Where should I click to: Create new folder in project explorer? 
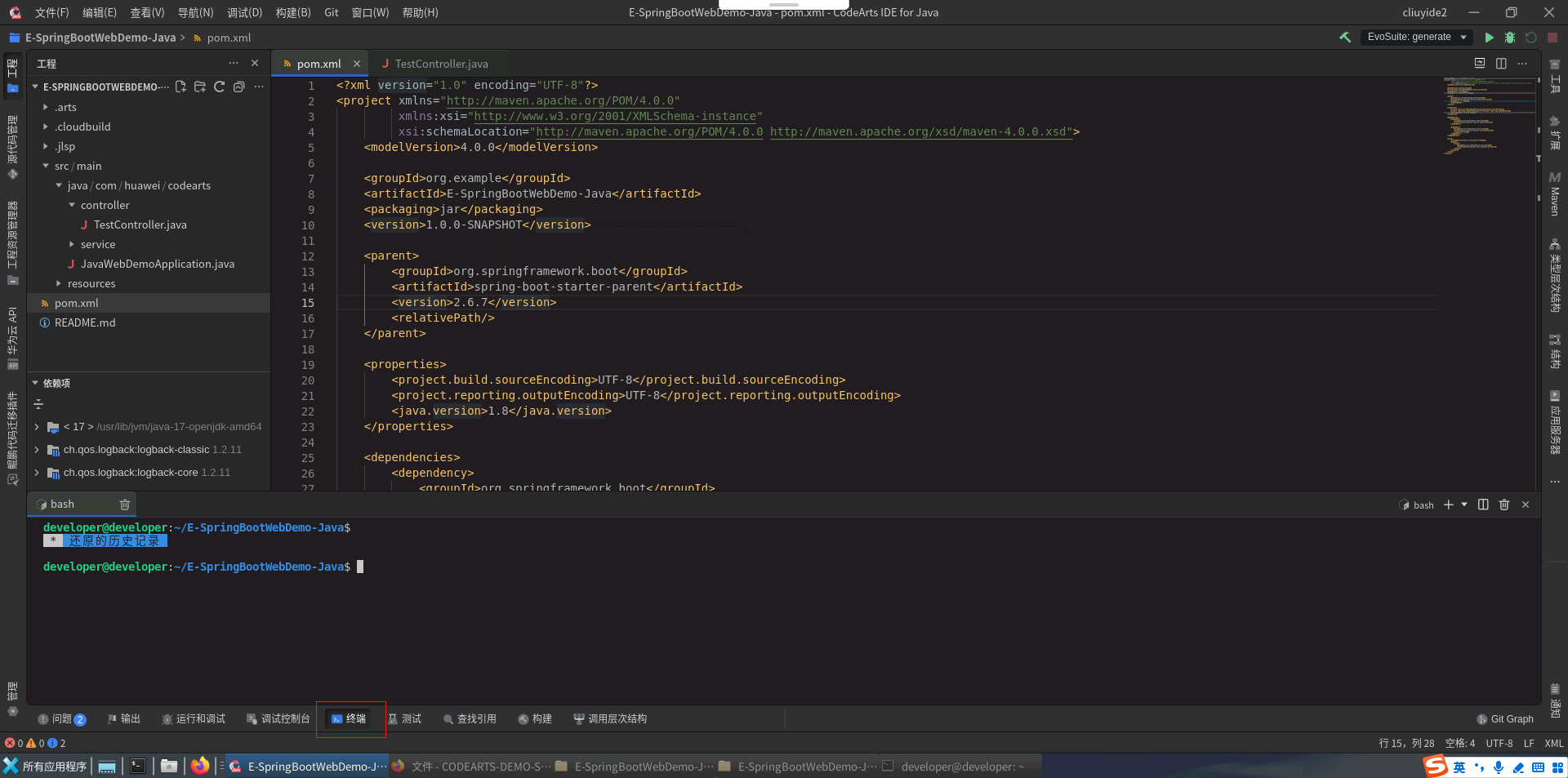coord(200,87)
